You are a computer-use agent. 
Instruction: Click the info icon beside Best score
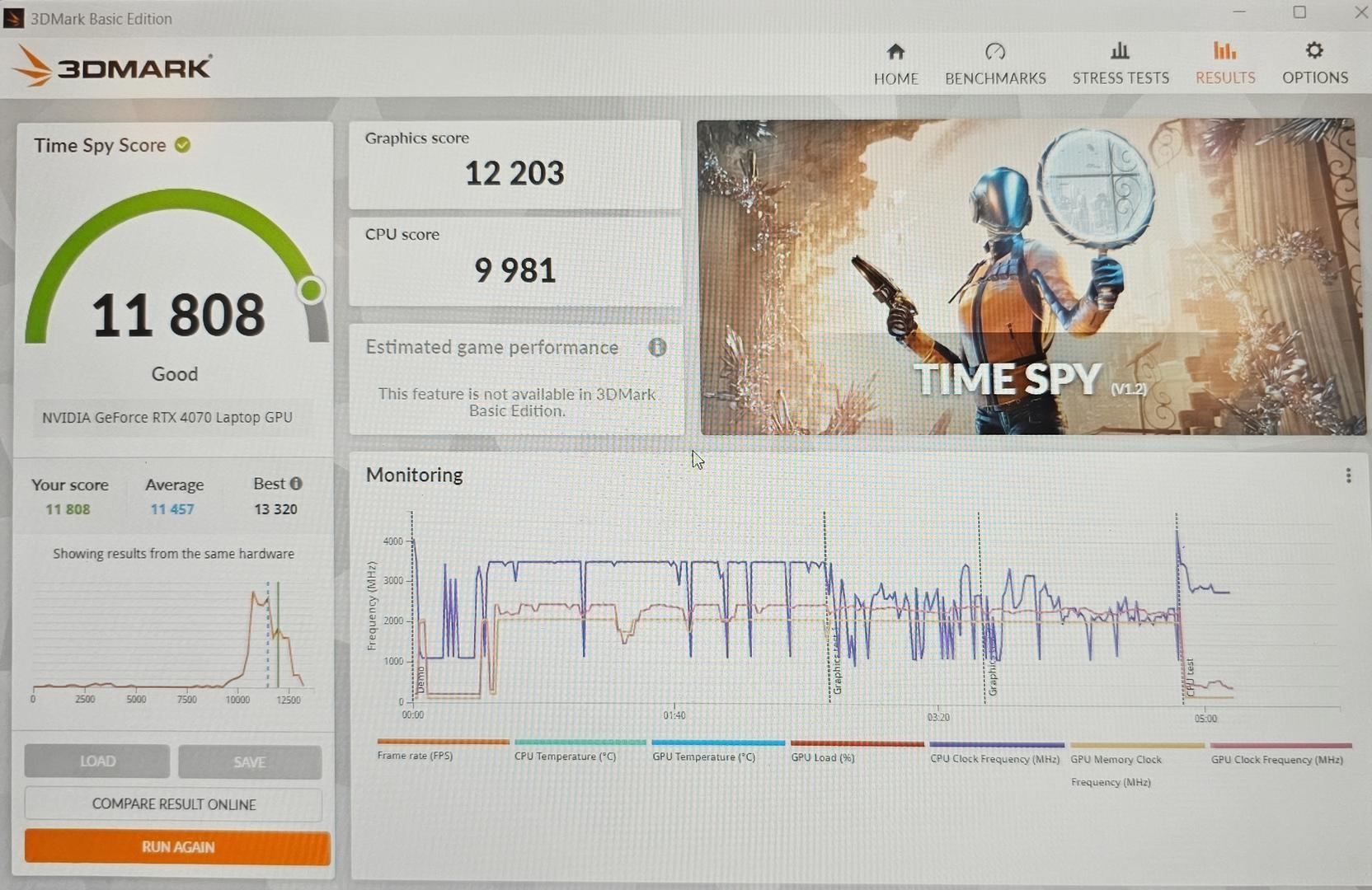pyautogui.click(x=296, y=484)
